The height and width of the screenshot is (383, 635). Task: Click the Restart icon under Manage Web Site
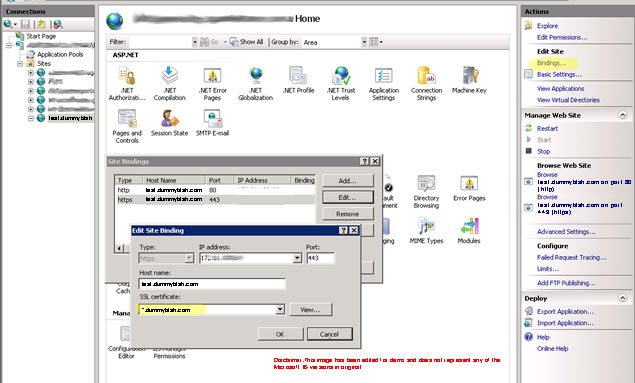click(x=528, y=128)
